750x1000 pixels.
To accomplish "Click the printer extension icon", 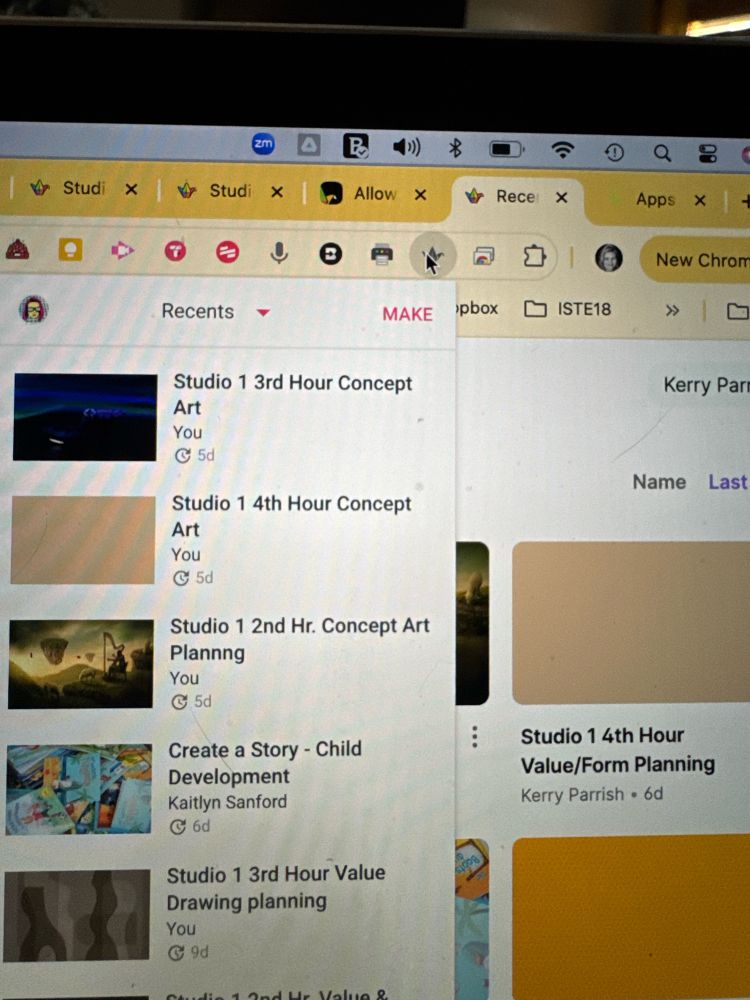I will (382, 254).
